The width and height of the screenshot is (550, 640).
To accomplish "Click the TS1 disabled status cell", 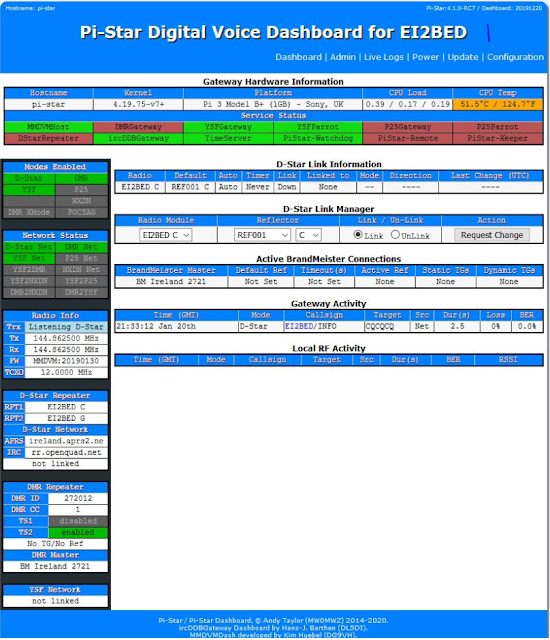I will tap(78, 521).
